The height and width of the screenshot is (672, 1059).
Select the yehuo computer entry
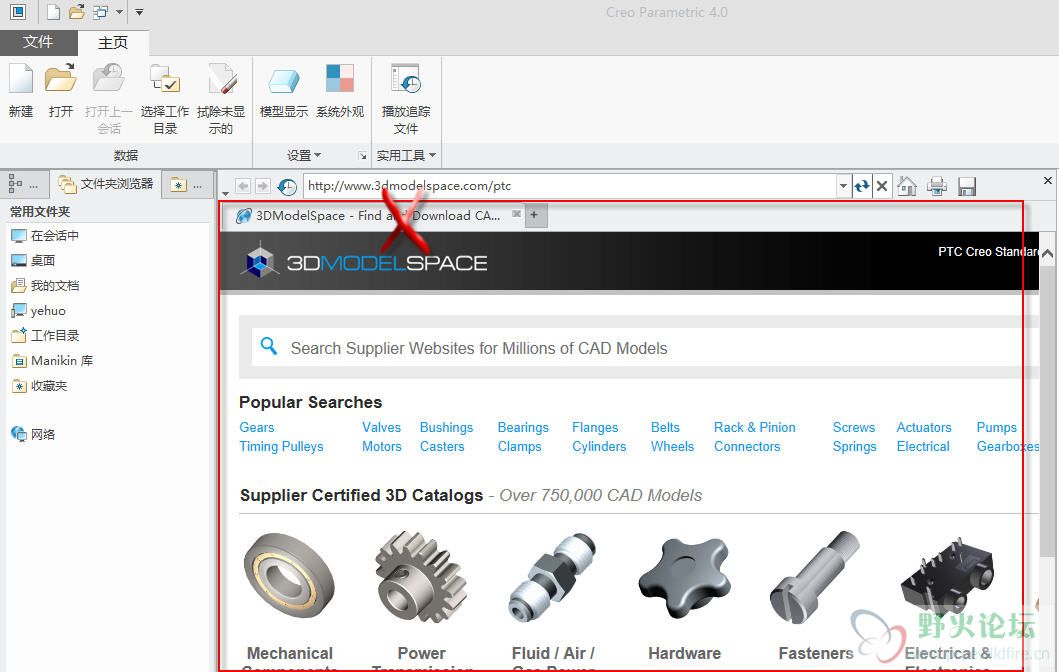pyautogui.click(x=38, y=311)
